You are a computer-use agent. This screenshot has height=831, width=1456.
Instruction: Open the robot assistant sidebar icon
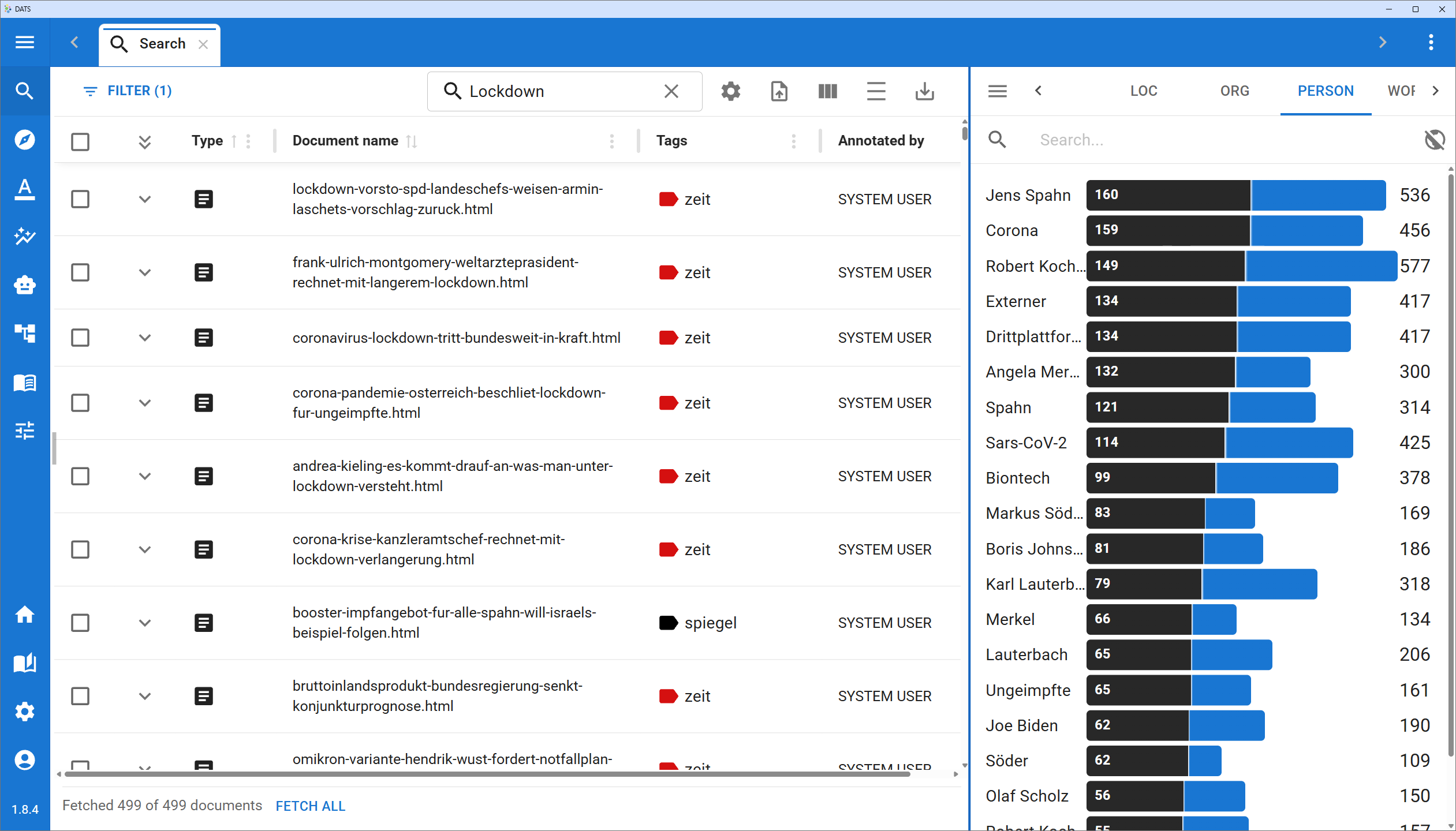coord(25,285)
